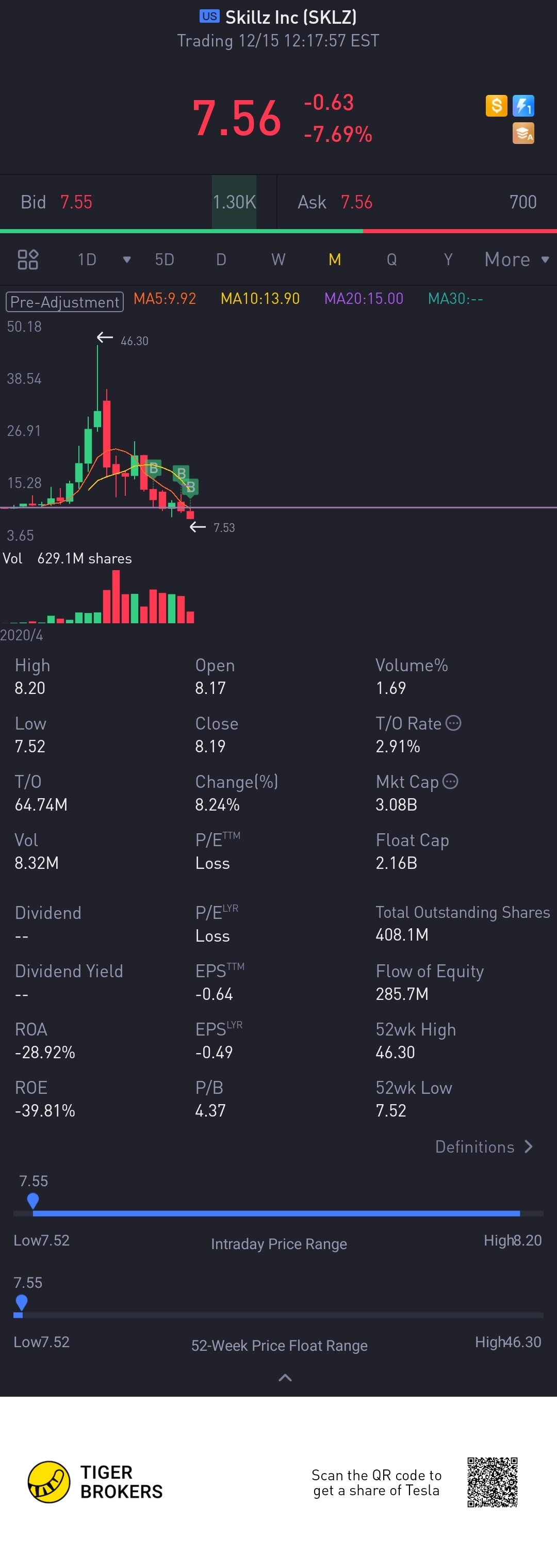
Task: Open the 1D interval dropdown arrow
Action: [x=127, y=260]
